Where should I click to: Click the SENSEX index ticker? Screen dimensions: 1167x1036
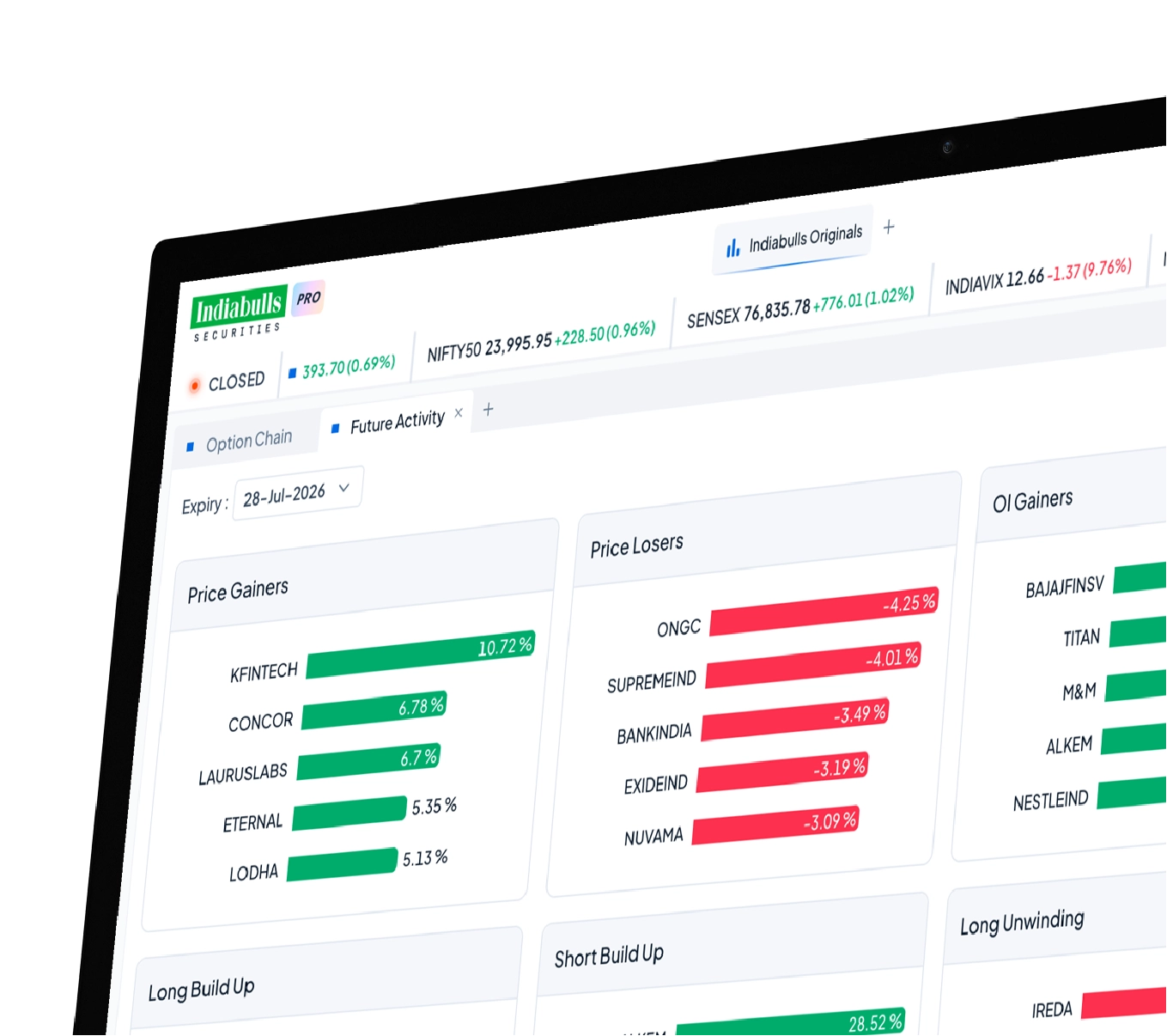[800, 308]
